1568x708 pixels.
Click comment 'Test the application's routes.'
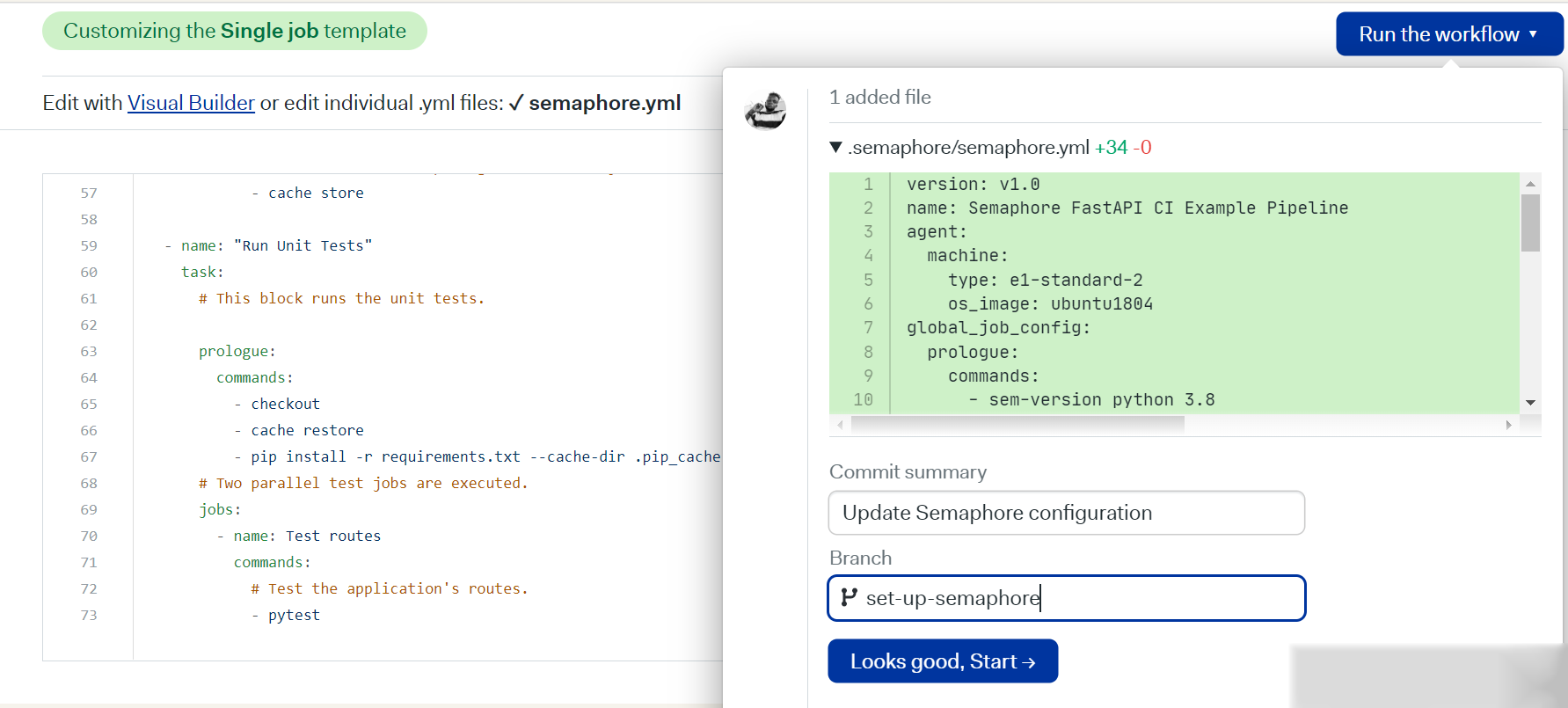pyautogui.click(x=390, y=589)
